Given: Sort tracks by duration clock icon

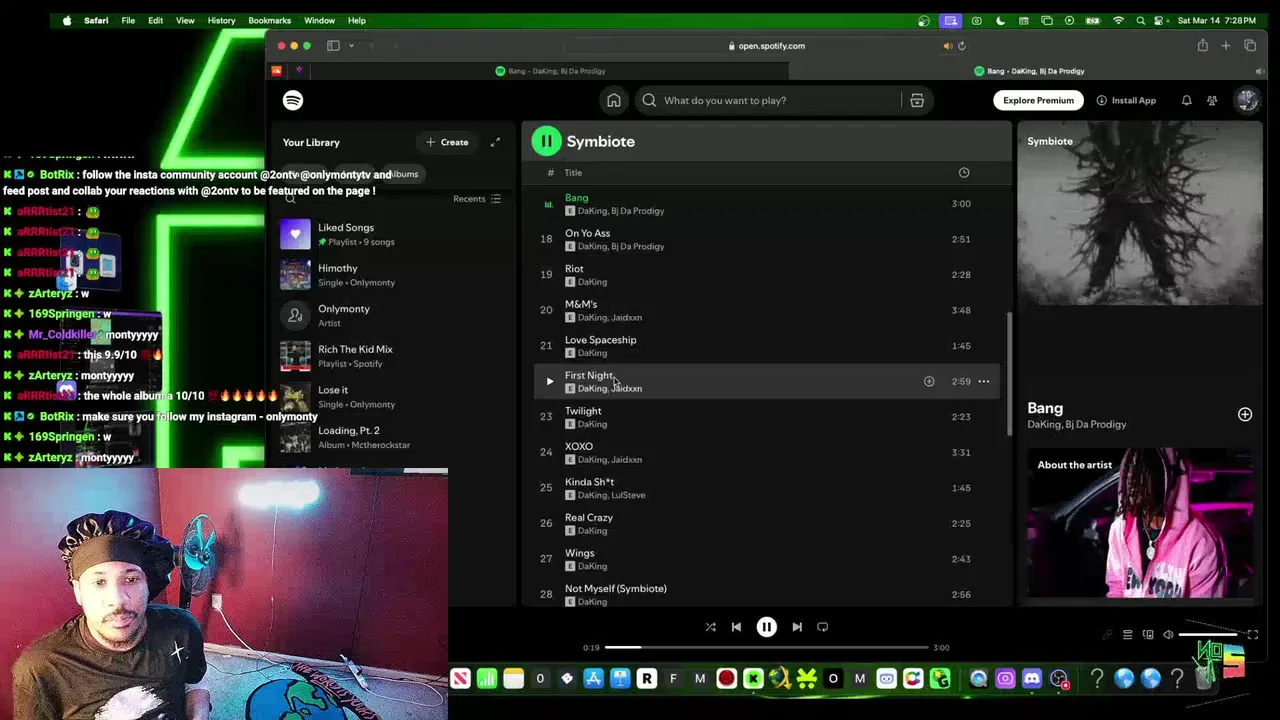Looking at the screenshot, I should pyautogui.click(x=964, y=173).
